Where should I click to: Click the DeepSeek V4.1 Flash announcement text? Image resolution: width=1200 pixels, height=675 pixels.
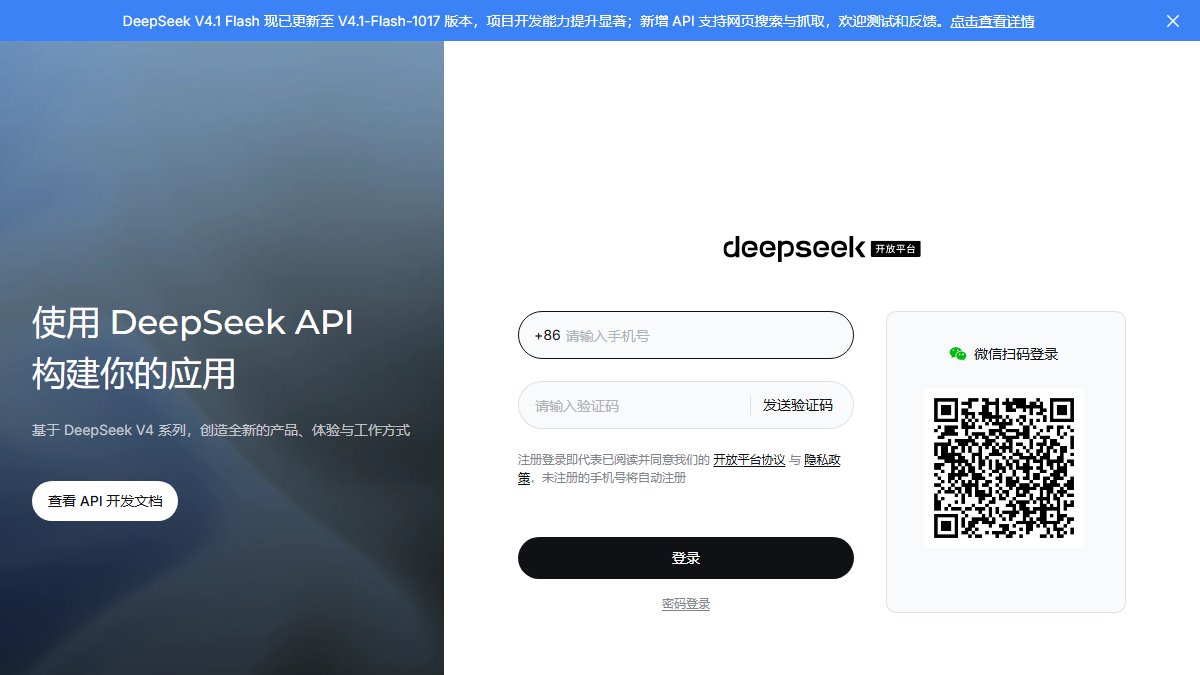tap(534, 21)
